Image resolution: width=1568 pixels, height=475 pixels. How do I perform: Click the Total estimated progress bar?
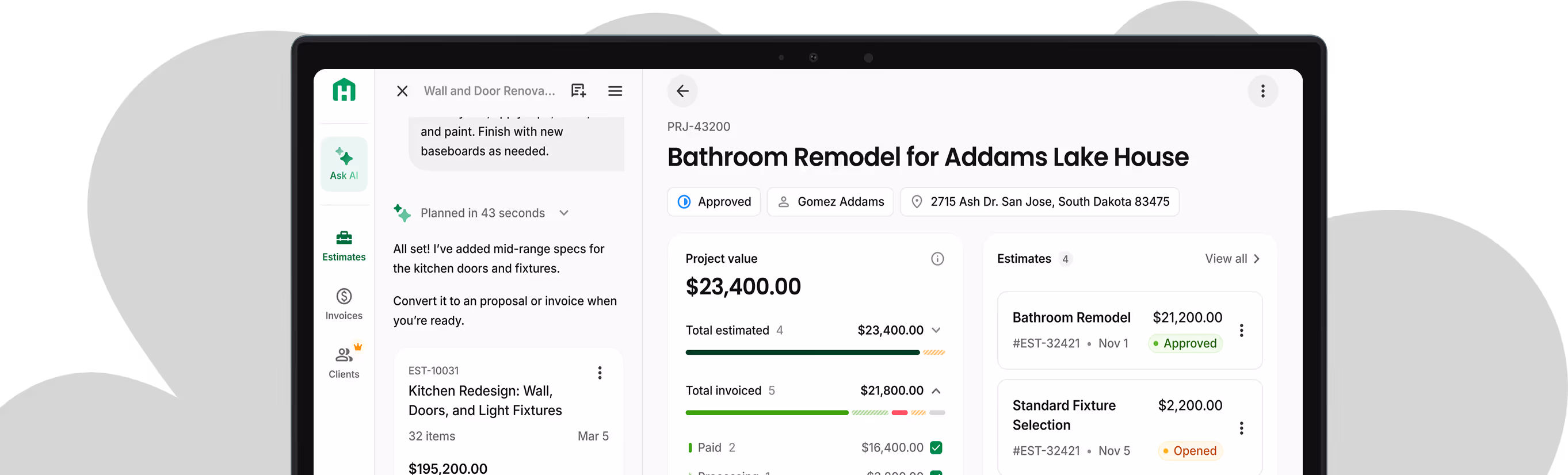coord(815,352)
